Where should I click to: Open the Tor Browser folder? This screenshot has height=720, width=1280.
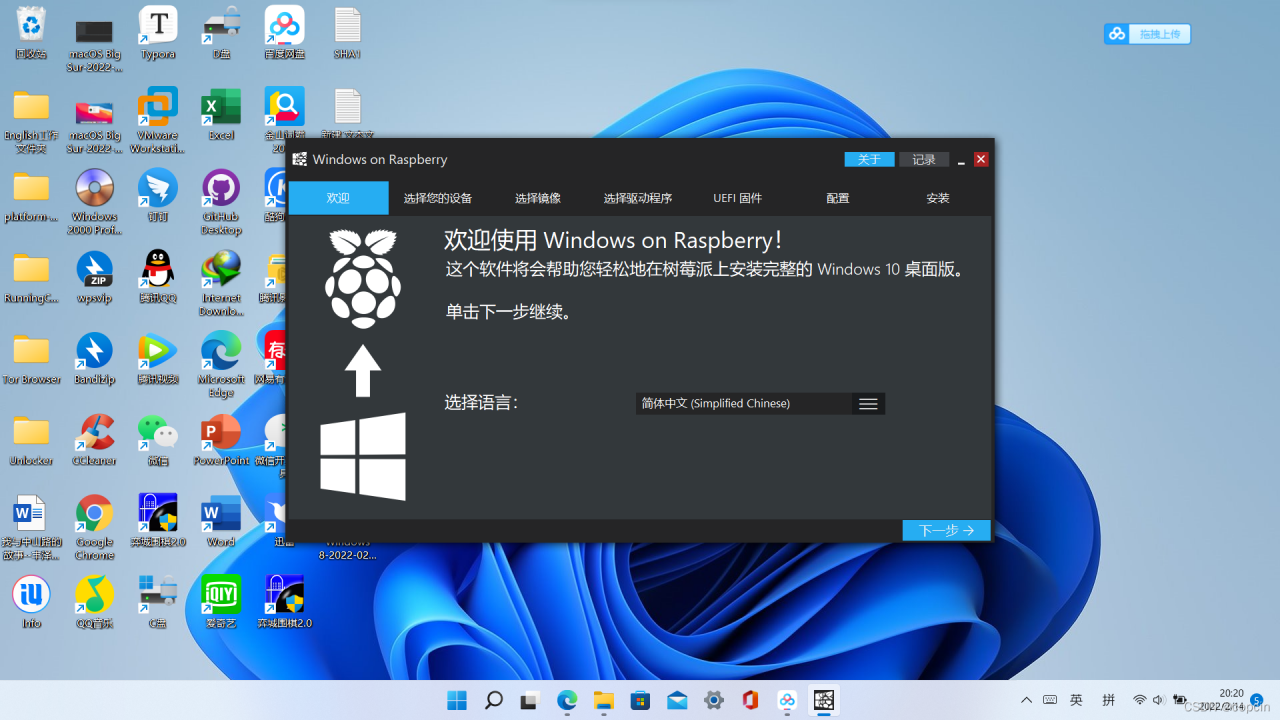click(x=31, y=358)
